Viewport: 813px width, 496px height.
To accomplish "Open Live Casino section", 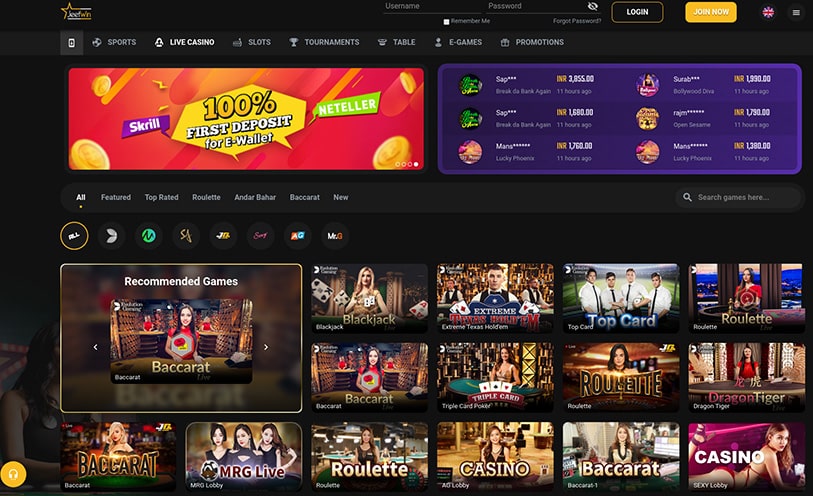I will [185, 42].
